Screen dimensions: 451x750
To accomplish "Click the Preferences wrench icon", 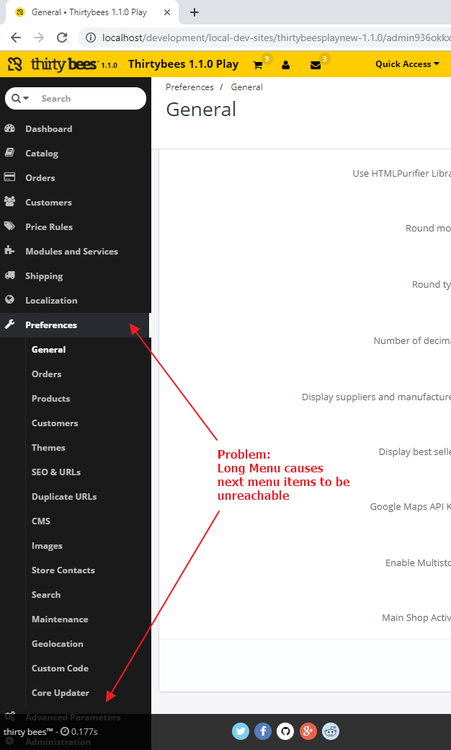I will [x=10, y=324].
